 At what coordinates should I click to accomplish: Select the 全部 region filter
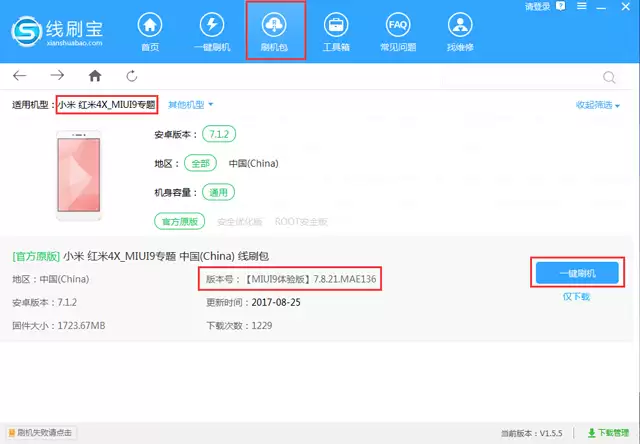click(200, 163)
